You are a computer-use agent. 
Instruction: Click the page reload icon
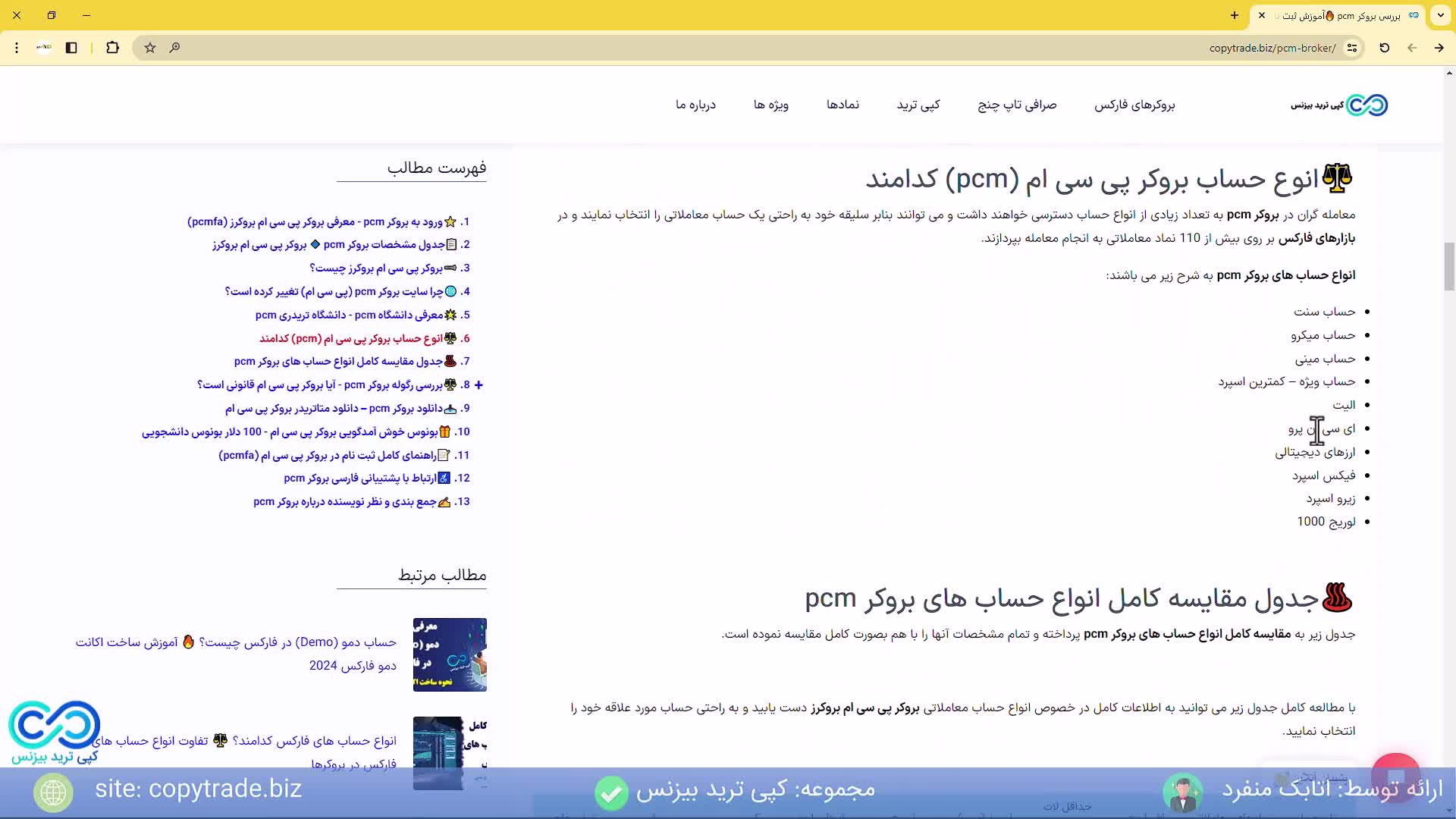(x=1384, y=48)
